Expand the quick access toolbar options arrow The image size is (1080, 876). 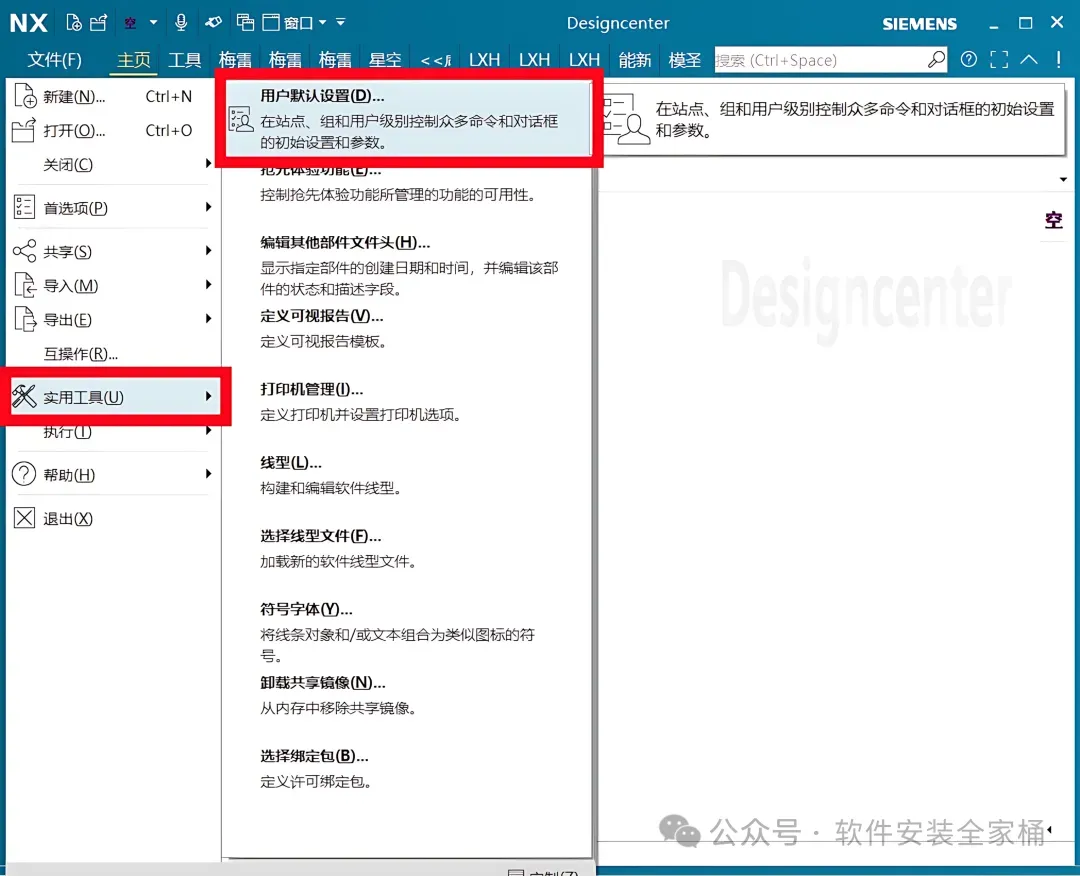pos(340,22)
